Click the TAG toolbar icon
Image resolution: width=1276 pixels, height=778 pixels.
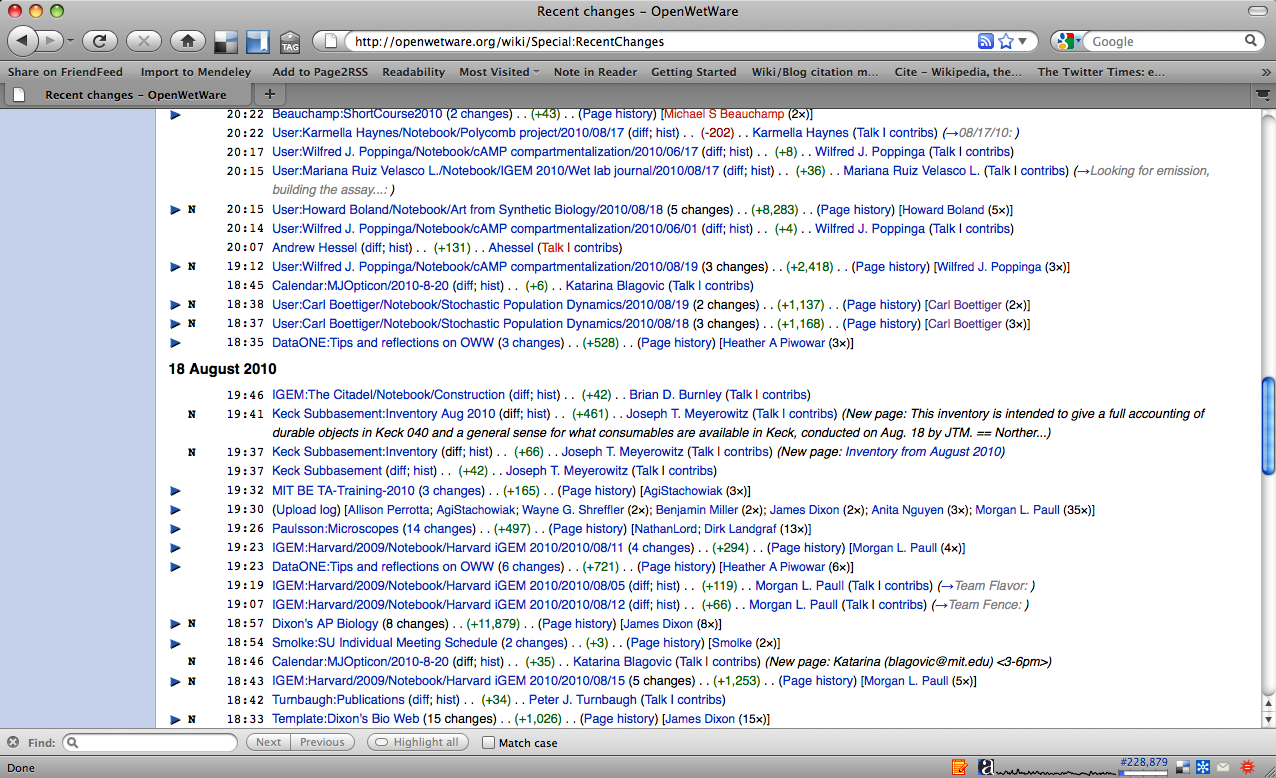290,42
